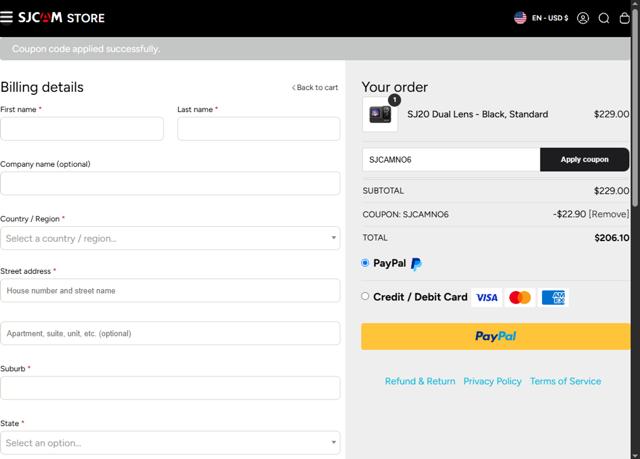Click the PayPal logo beside the radio
Viewport: 640px width, 459px height.
416,264
